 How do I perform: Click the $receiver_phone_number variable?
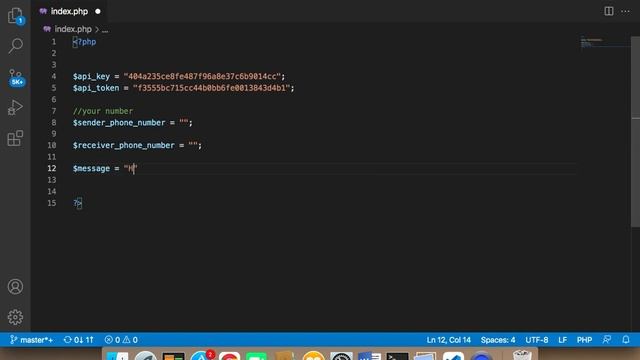[x=124, y=145]
